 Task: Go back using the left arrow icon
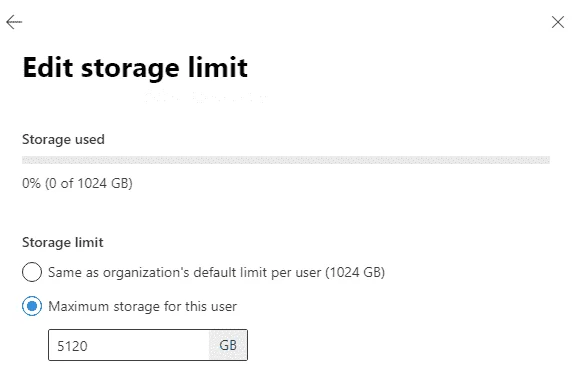14,22
